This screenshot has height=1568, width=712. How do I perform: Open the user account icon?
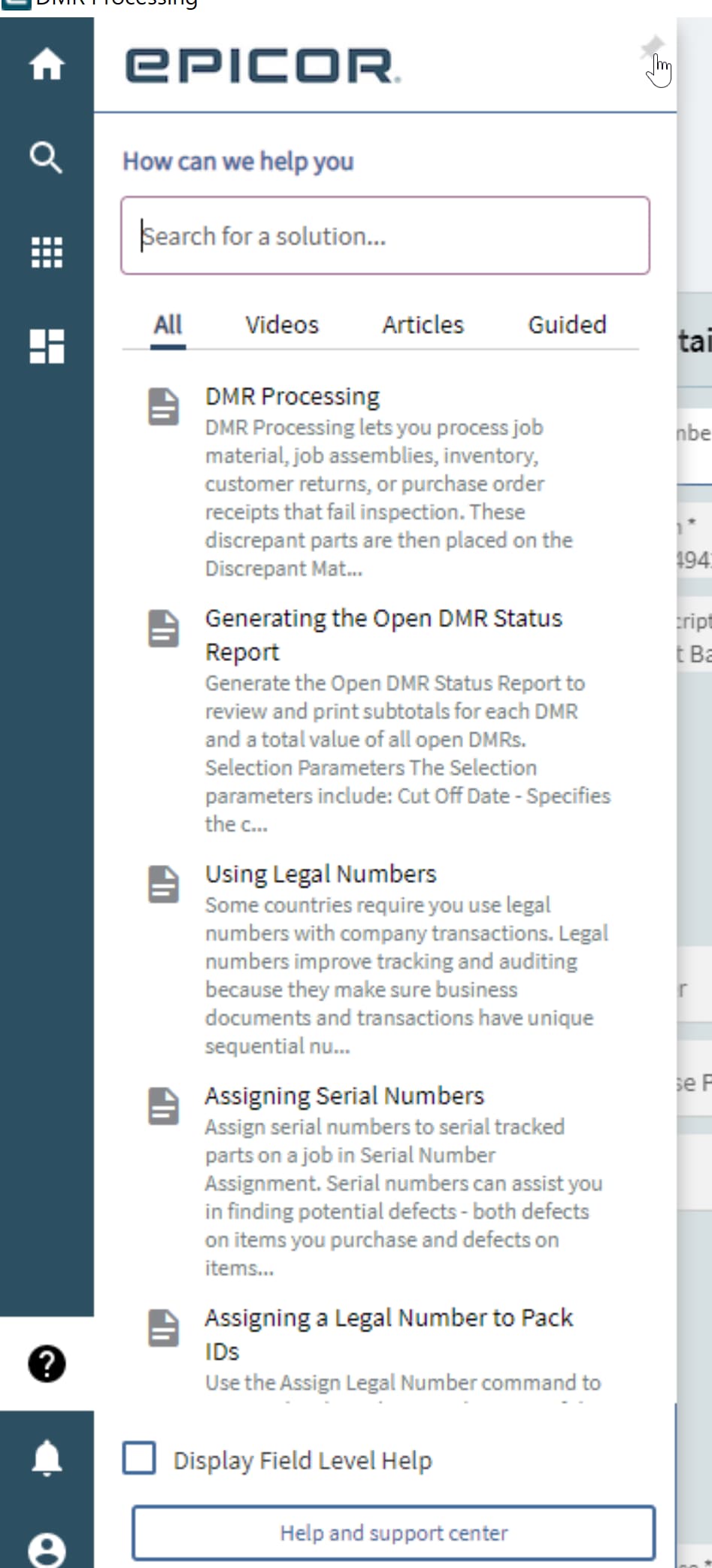click(x=47, y=1549)
